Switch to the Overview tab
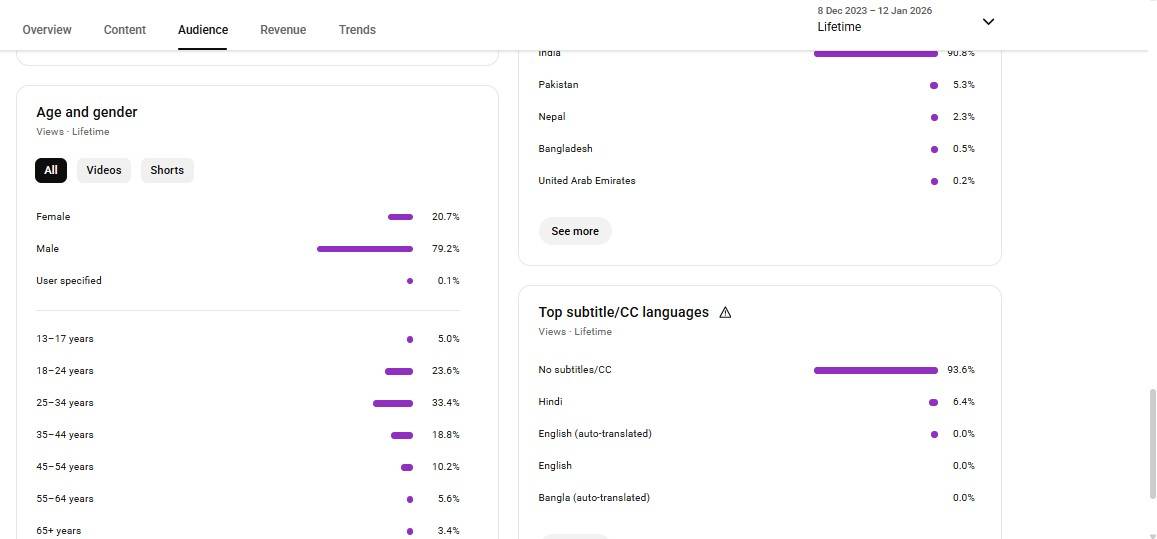 click(47, 30)
